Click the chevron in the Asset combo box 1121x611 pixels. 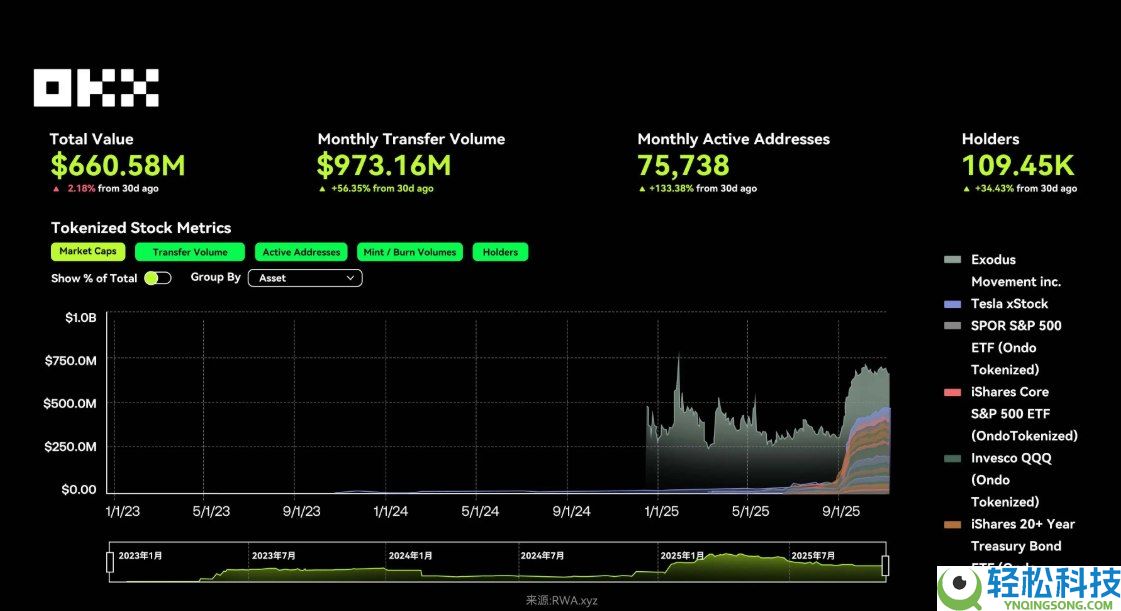[350, 278]
